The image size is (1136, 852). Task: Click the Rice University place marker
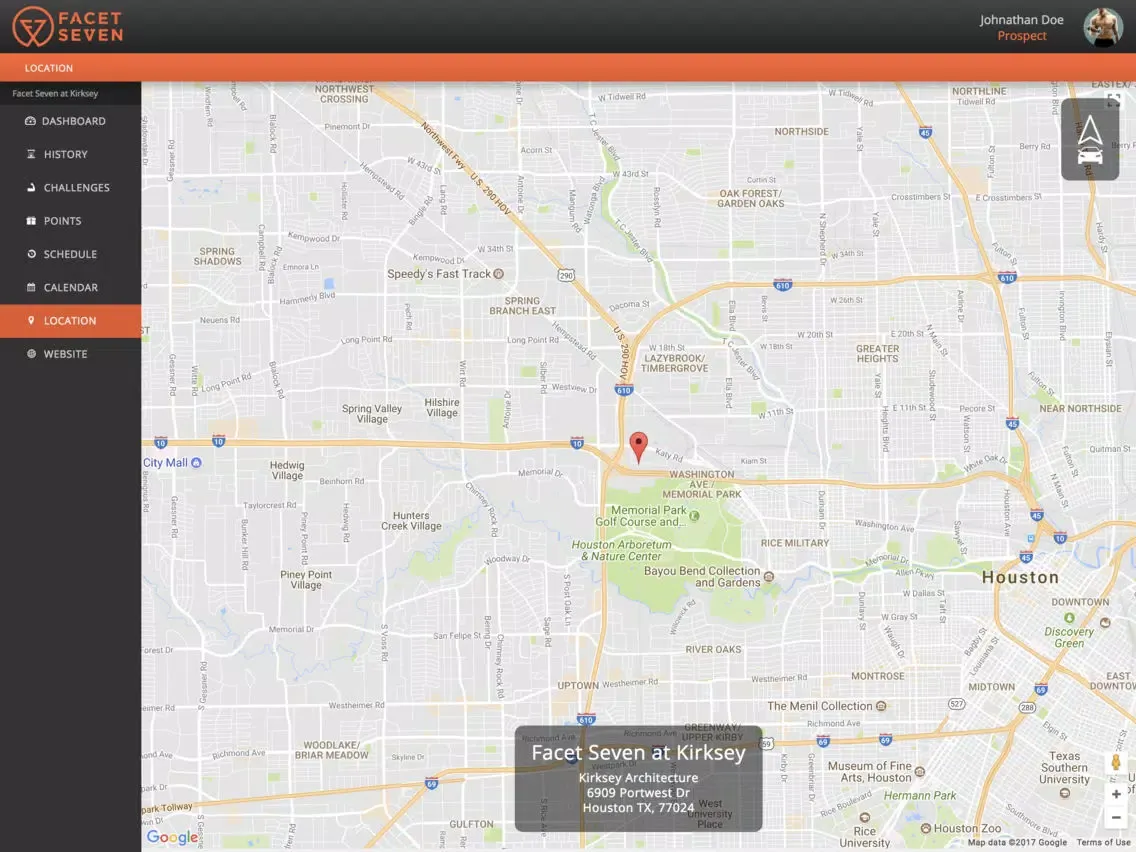pos(864,818)
